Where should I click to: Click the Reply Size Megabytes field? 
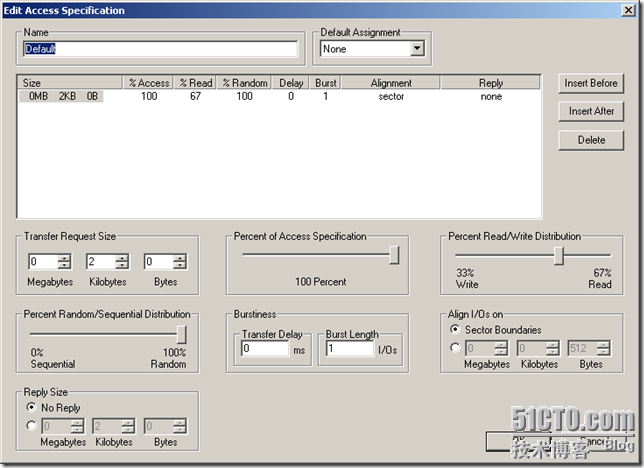click(56, 426)
